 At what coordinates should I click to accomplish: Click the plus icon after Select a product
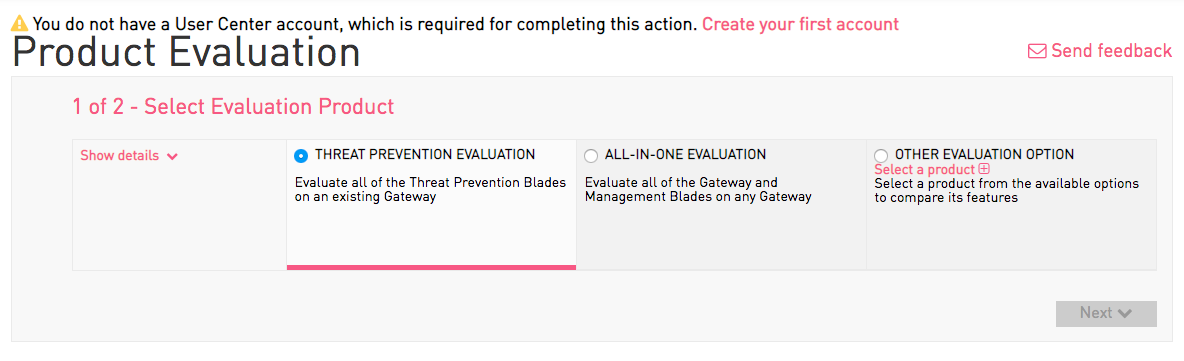(984, 169)
